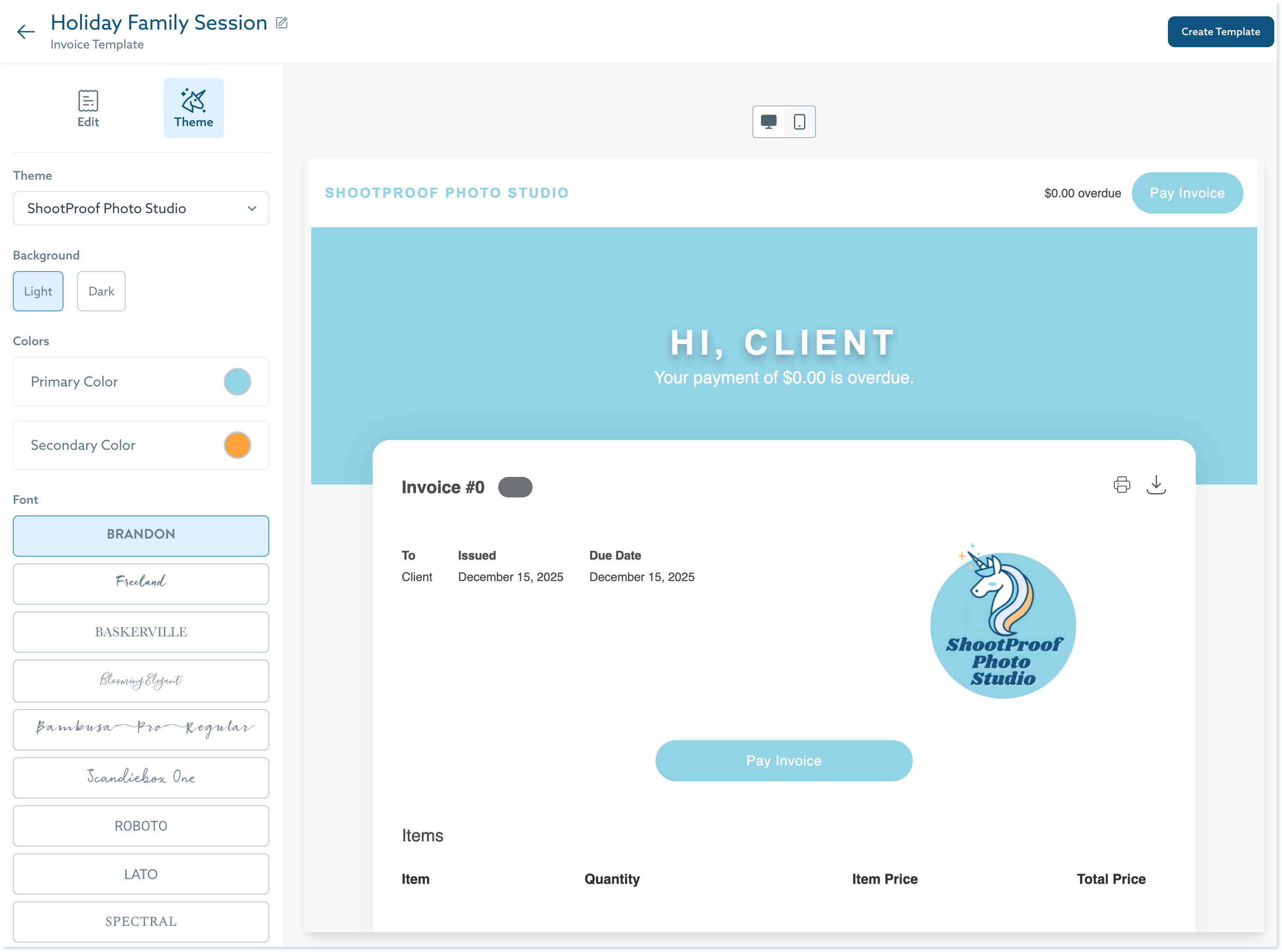The image size is (1282, 952).
Task: Select the Roboto font option
Action: click(141, 826)
